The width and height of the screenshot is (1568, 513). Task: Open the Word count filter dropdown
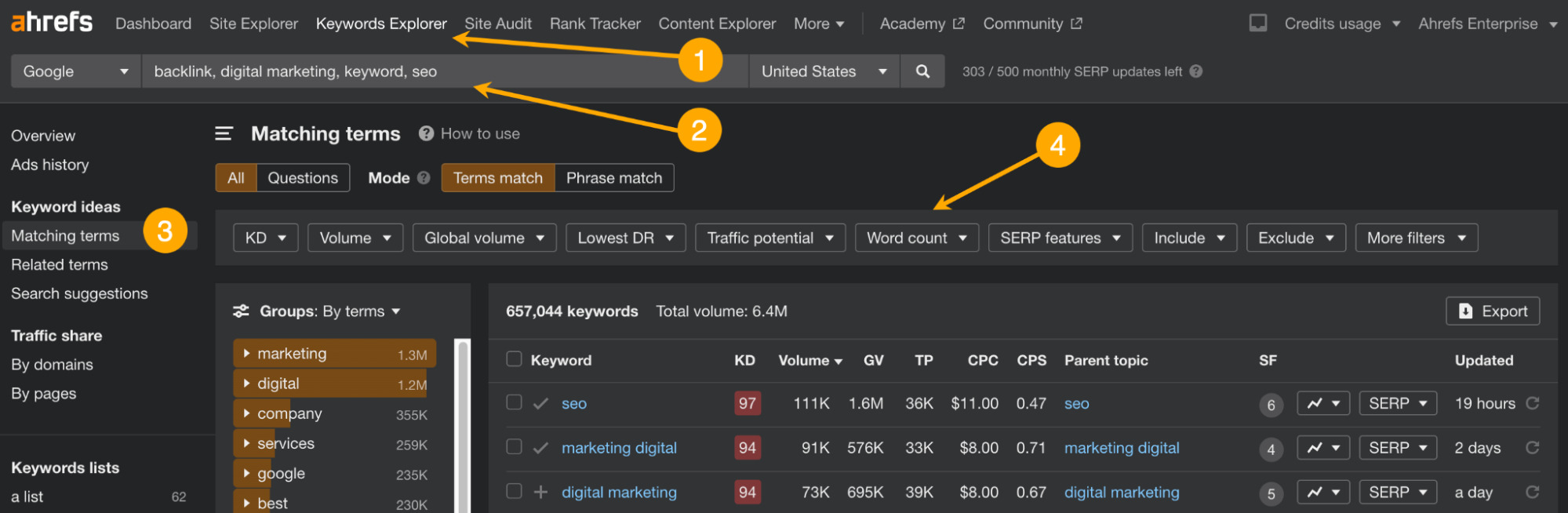pyautogui.click(x=917, y=238)
